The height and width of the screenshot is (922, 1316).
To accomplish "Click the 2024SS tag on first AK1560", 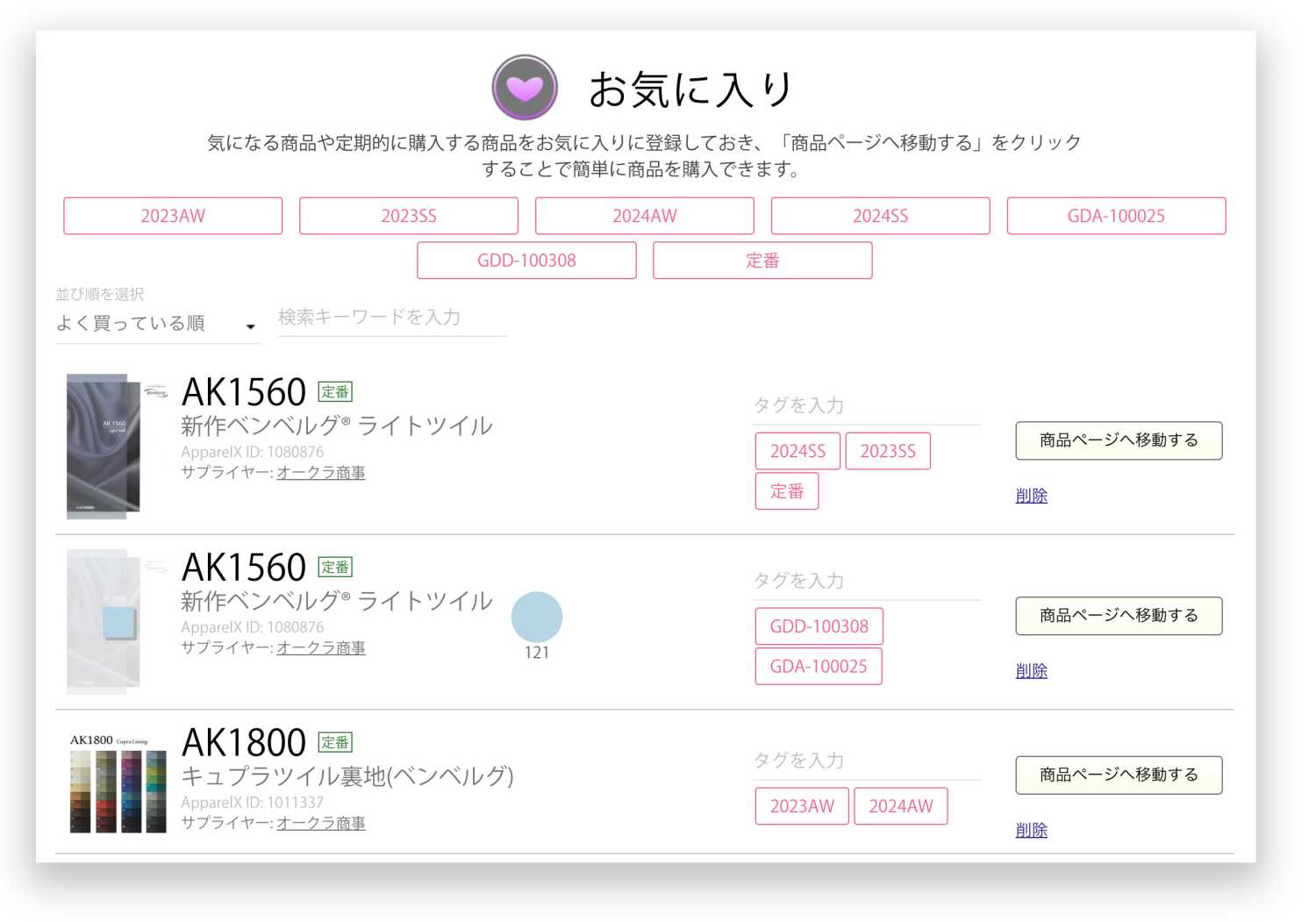I will pos(797,451).
